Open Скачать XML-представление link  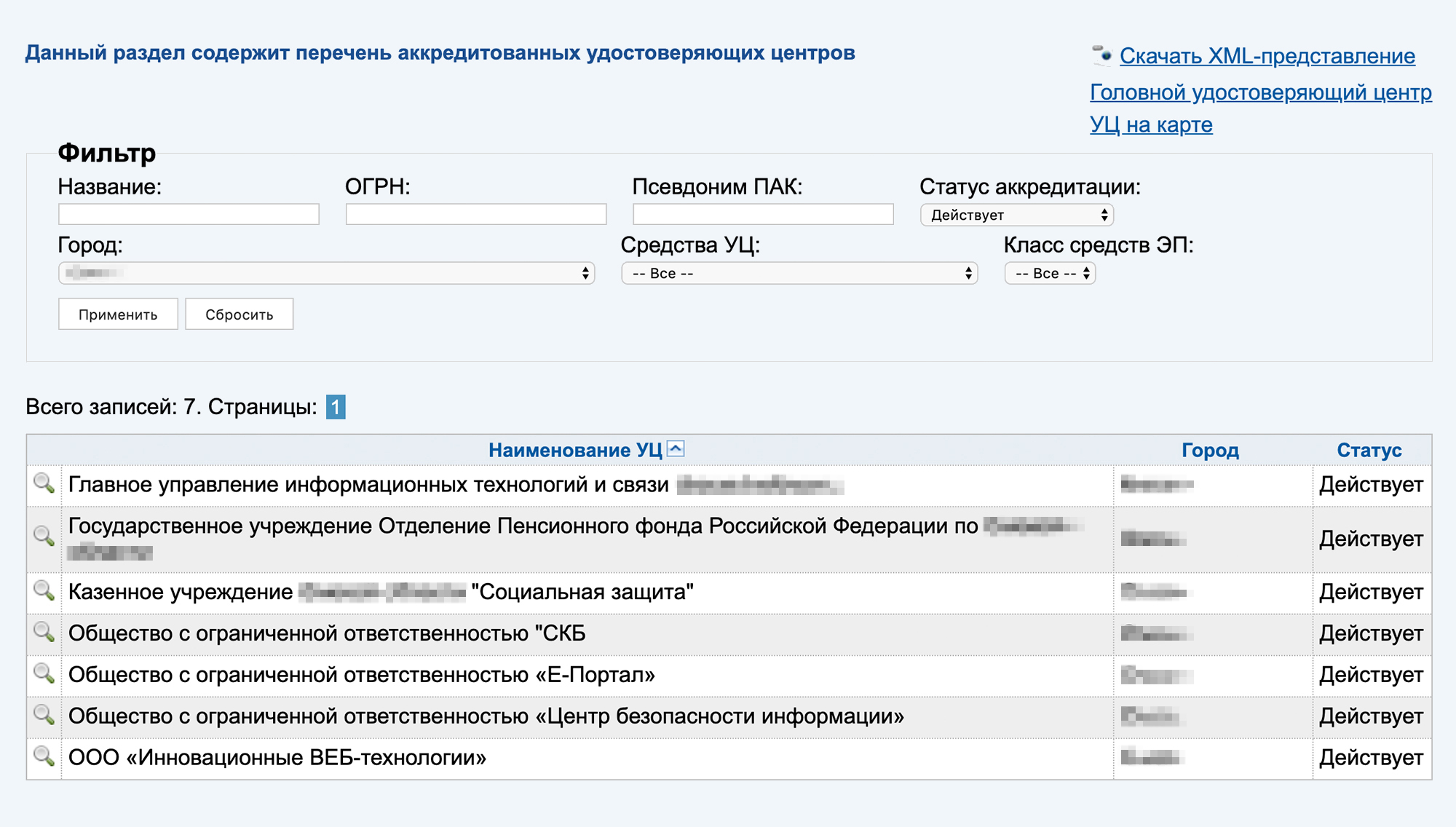pos(1267,55)
